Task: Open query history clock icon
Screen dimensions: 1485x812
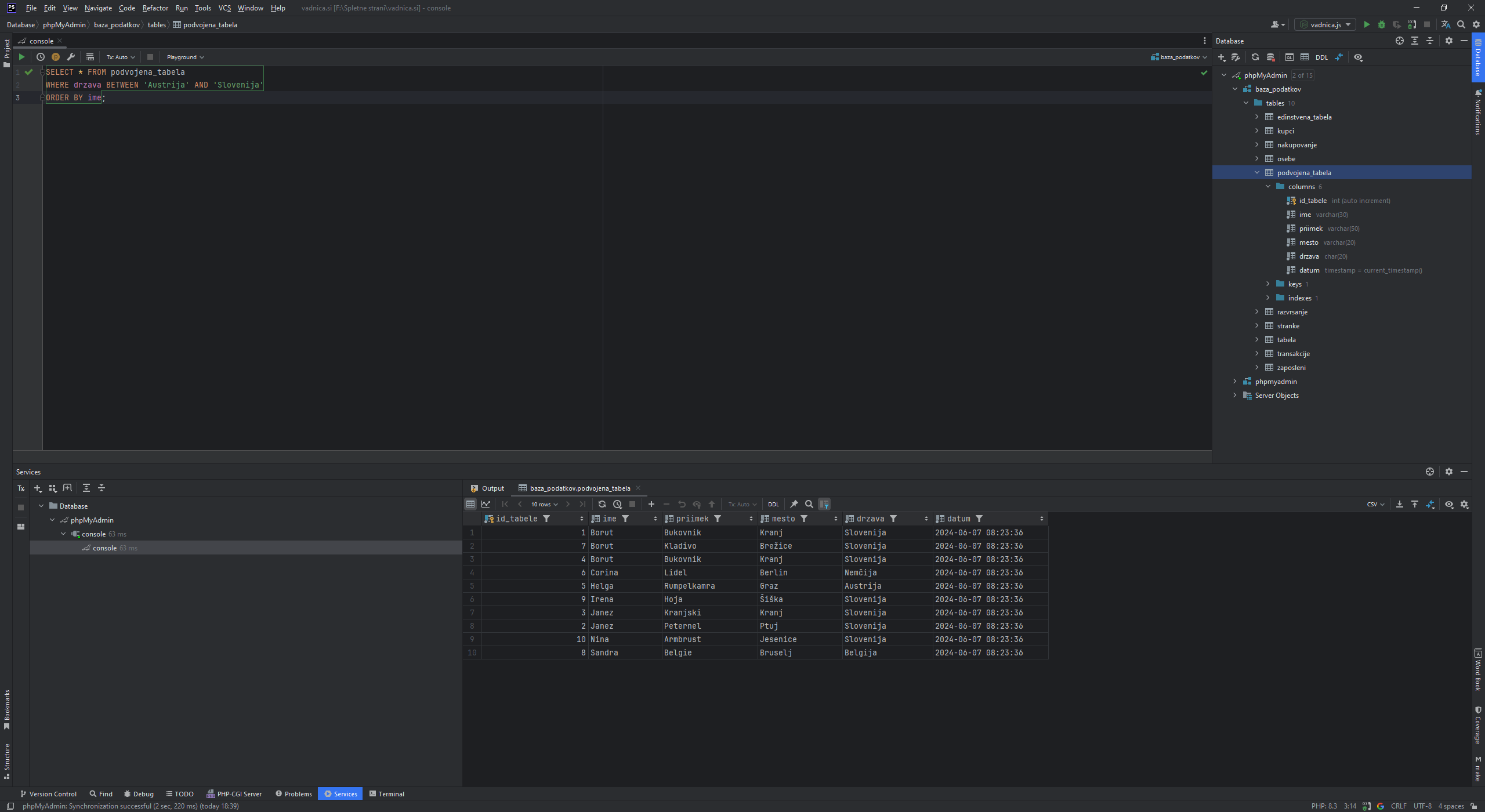Action: click(41, 57)
